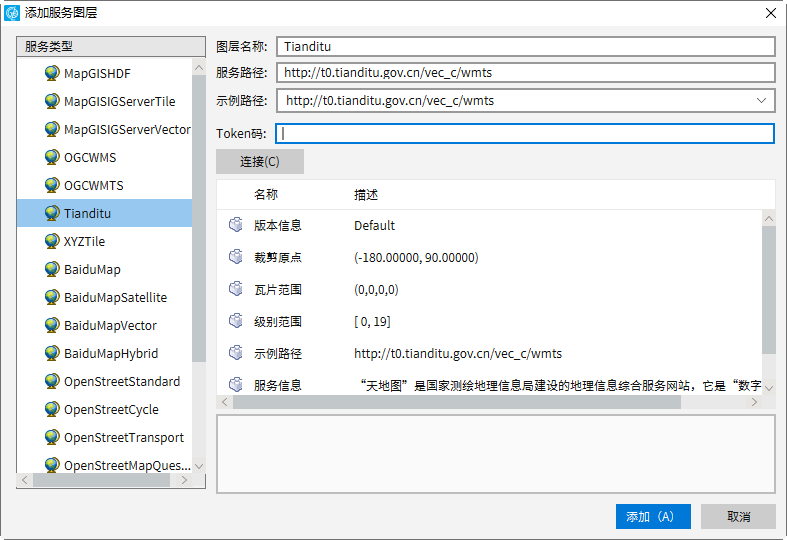Click the cube icon in 版本信息 row
Screen dimensions: 787x540
pos(236,225)
